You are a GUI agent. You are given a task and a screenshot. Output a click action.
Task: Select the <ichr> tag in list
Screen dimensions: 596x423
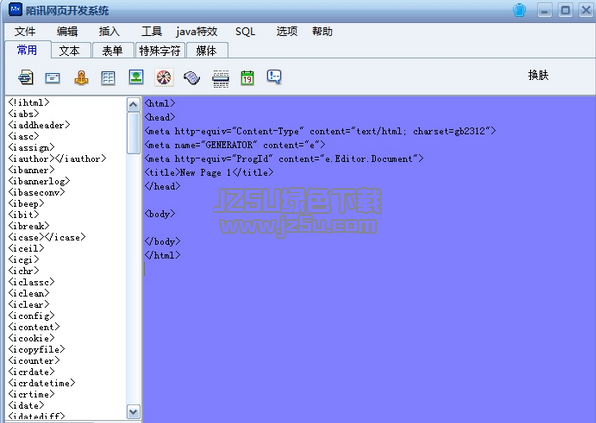coord(24,271)
